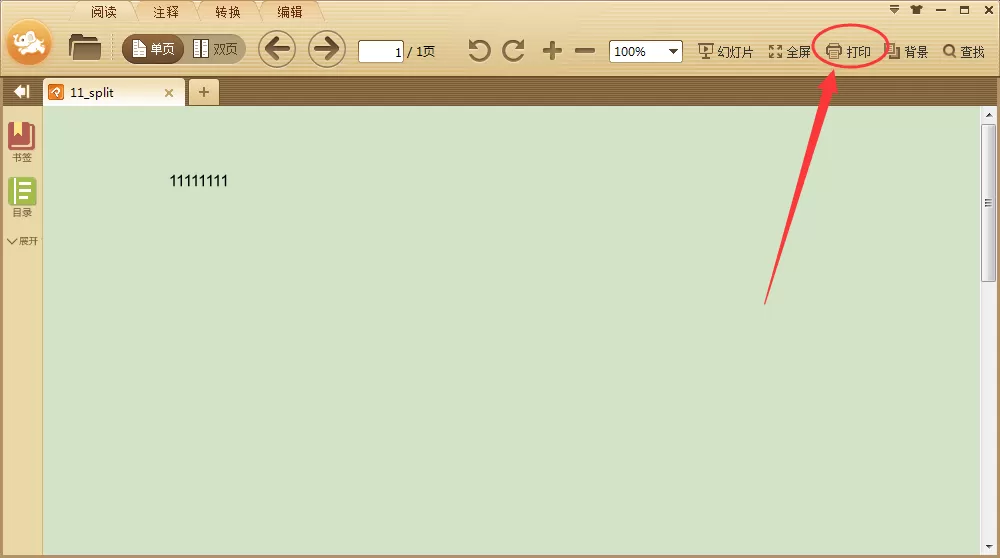The width and height of the screenshot is (1000, 558).
Task: Go to previous page arrow
Action: click(x=277, y=49)
